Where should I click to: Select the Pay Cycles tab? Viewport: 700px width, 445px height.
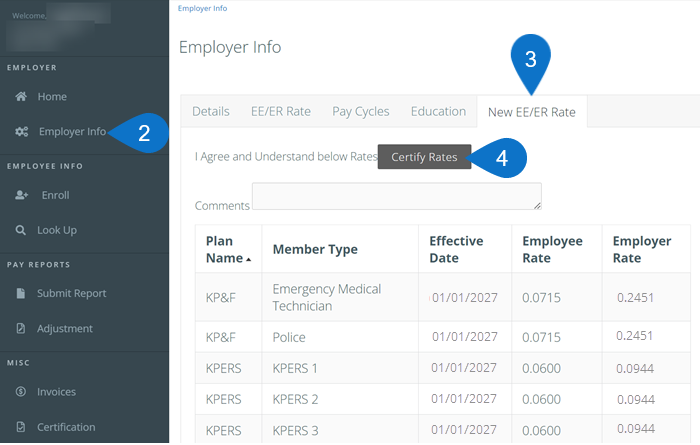360,112
